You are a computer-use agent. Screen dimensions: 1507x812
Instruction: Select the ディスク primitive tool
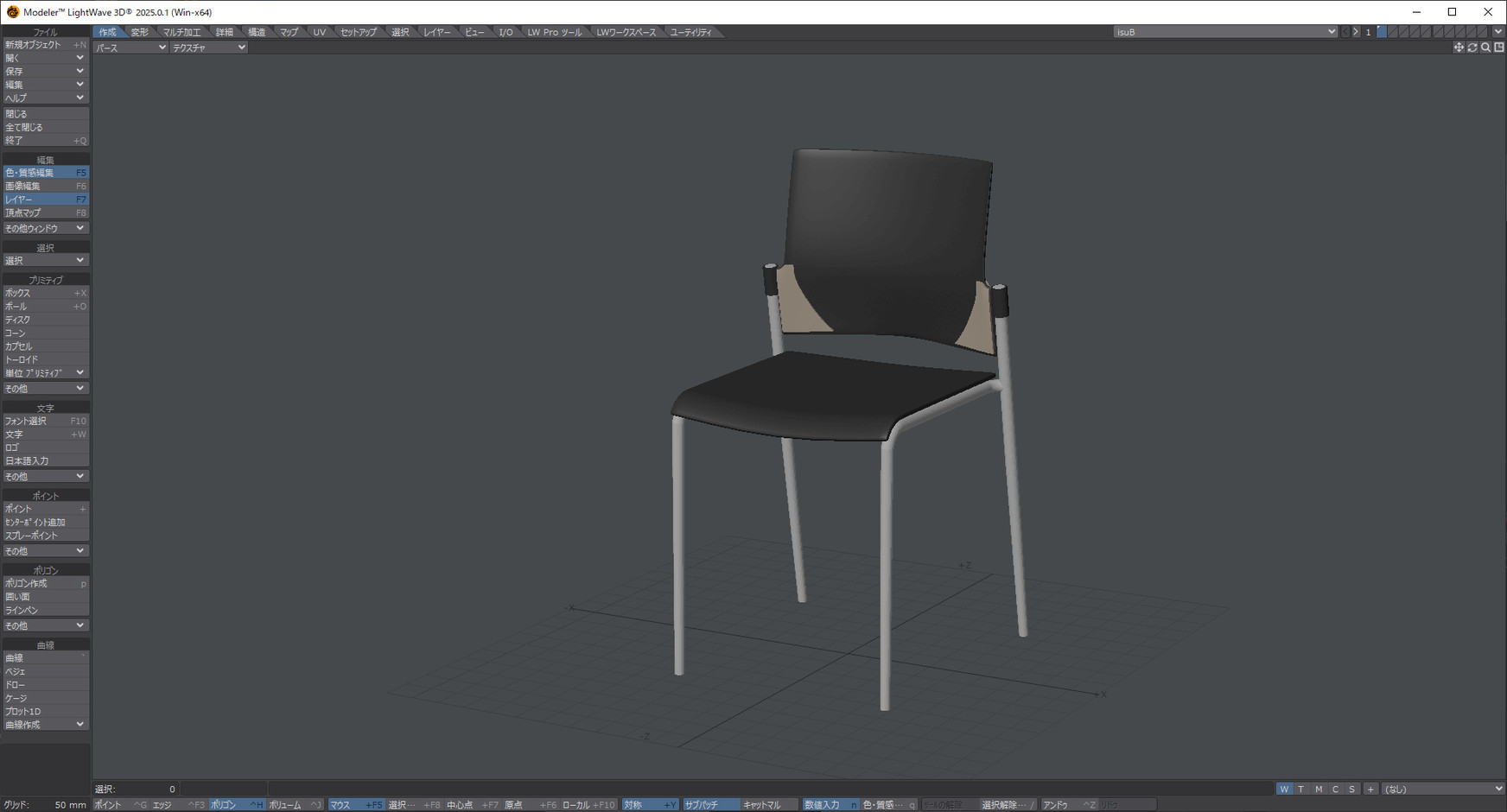[45, 320]
